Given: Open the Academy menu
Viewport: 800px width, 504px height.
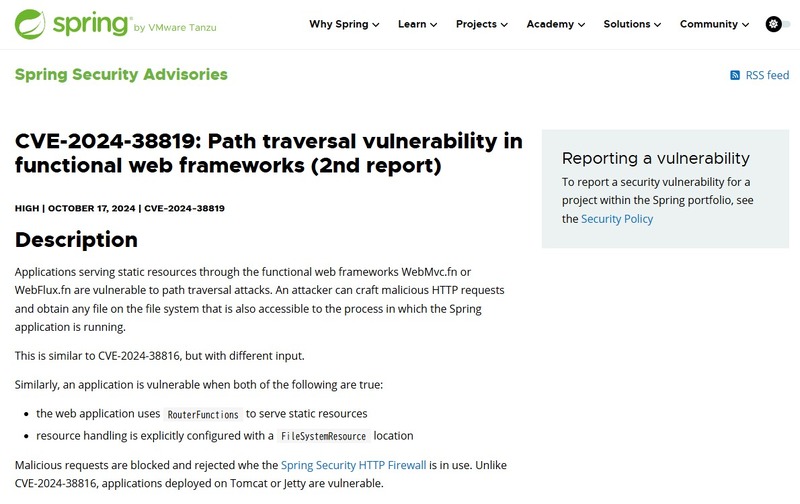Looking at the screenshot, I should pos(556,24).
